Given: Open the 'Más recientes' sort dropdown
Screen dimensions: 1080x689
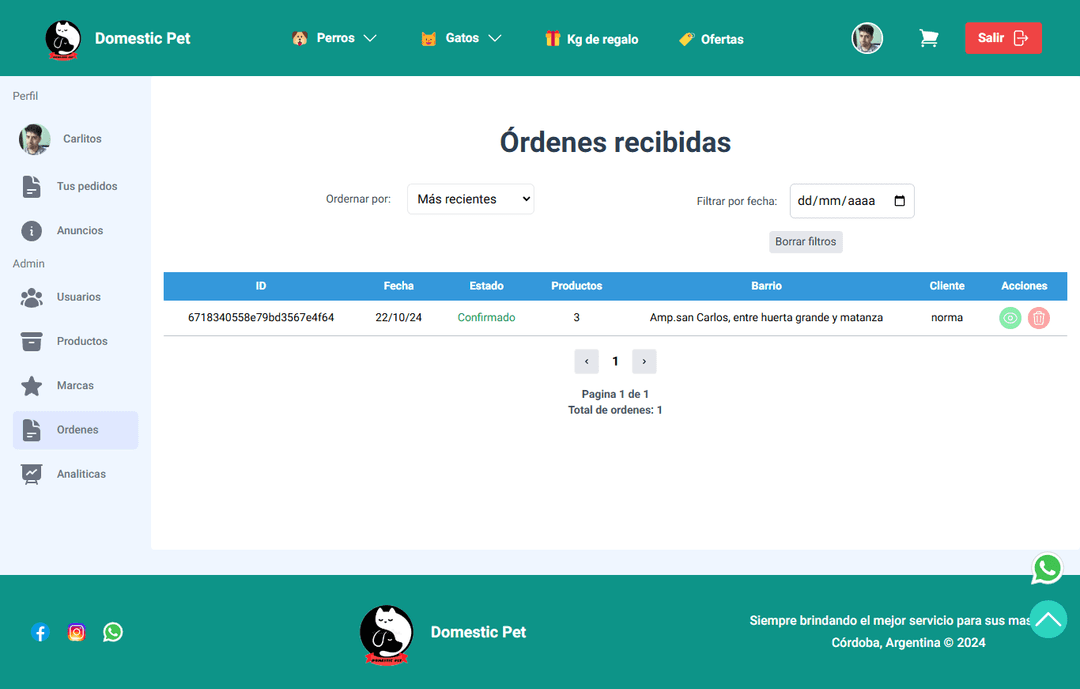Looking at the screenshot, I should coord(470,199).
